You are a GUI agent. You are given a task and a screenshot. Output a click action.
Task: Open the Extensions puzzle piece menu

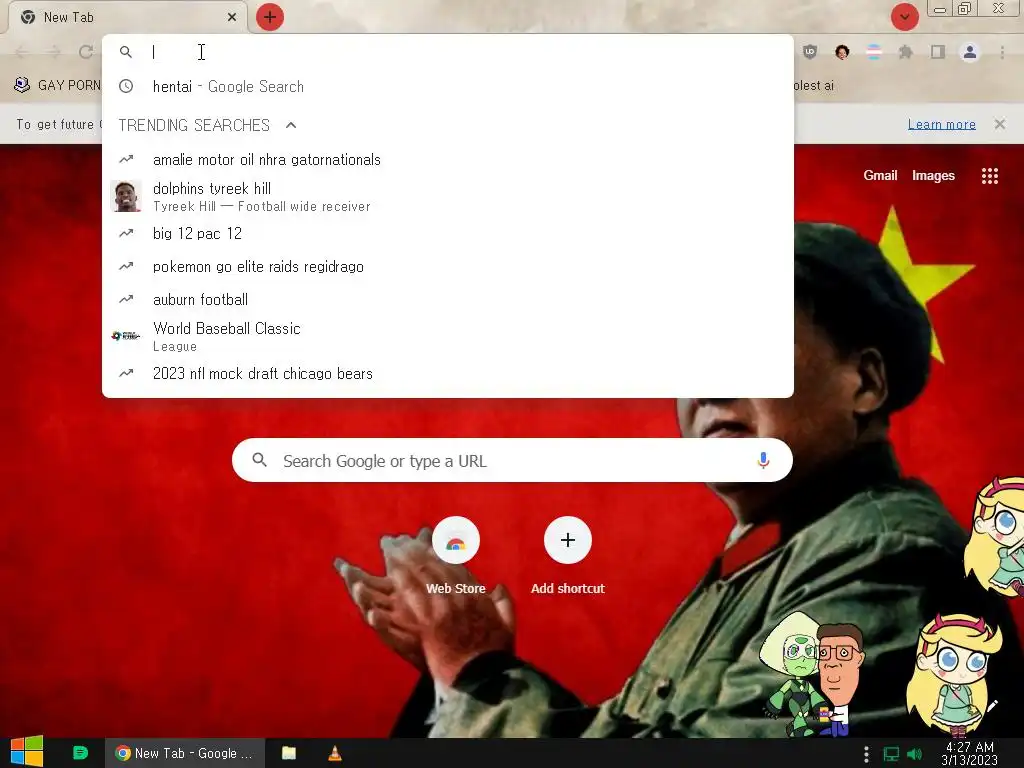(x=906, y=52)
